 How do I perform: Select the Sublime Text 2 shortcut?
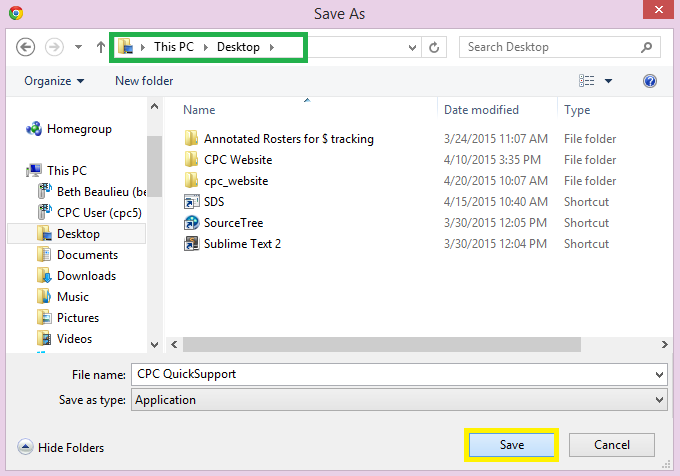(233, 244)
